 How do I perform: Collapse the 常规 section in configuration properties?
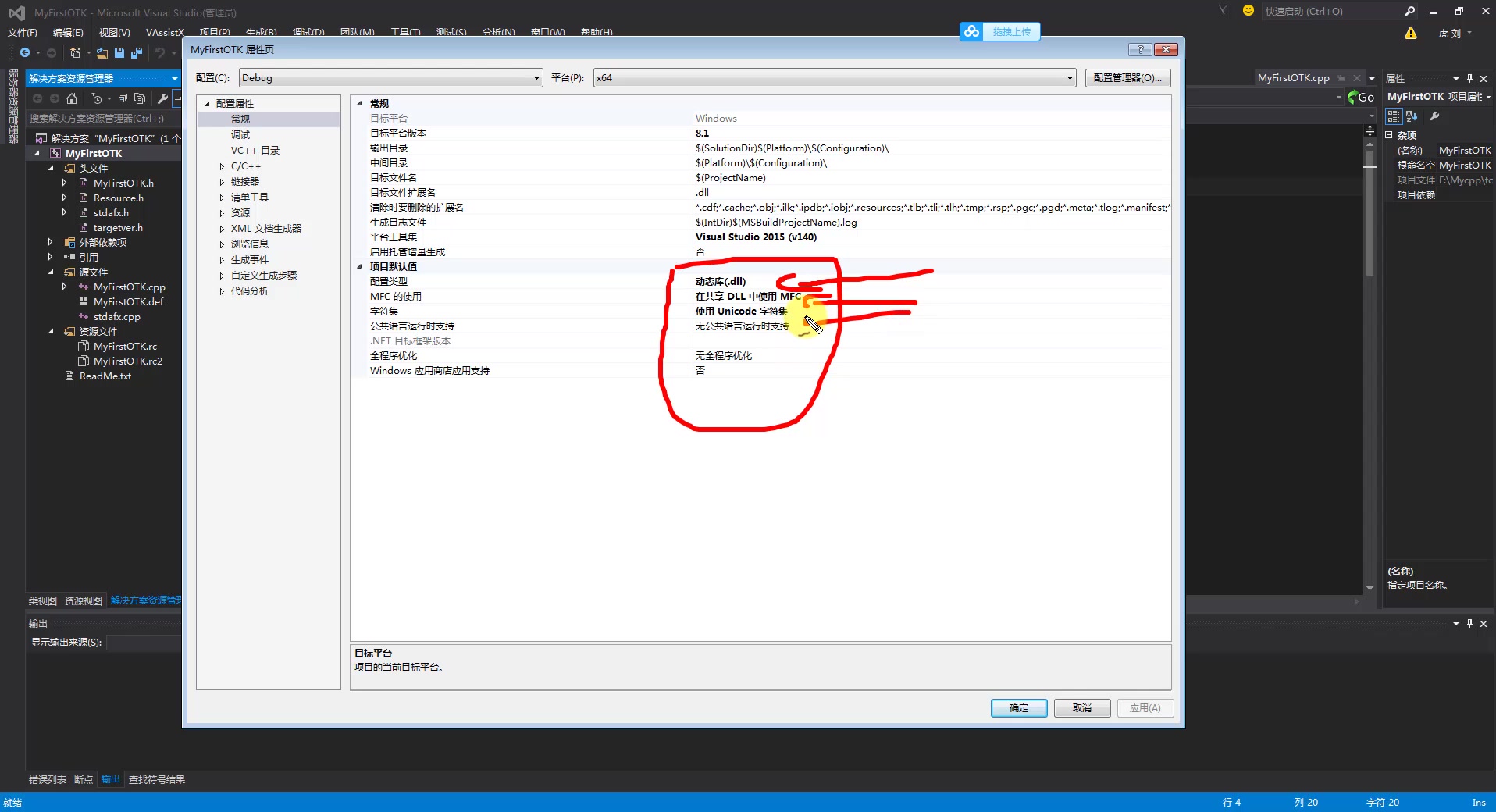tap(359, 103)
